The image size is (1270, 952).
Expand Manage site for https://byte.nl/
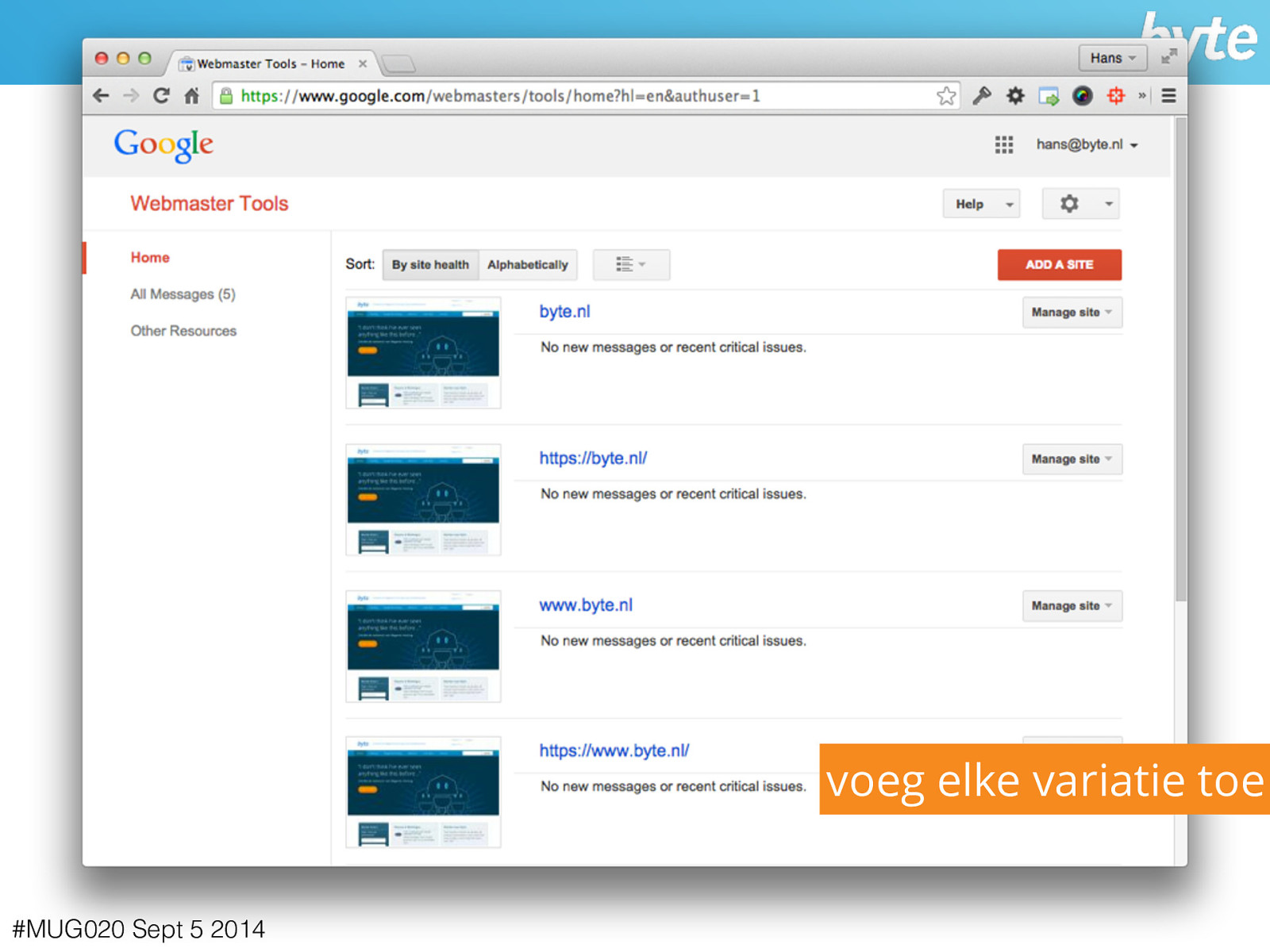[x=1072, y=459]
